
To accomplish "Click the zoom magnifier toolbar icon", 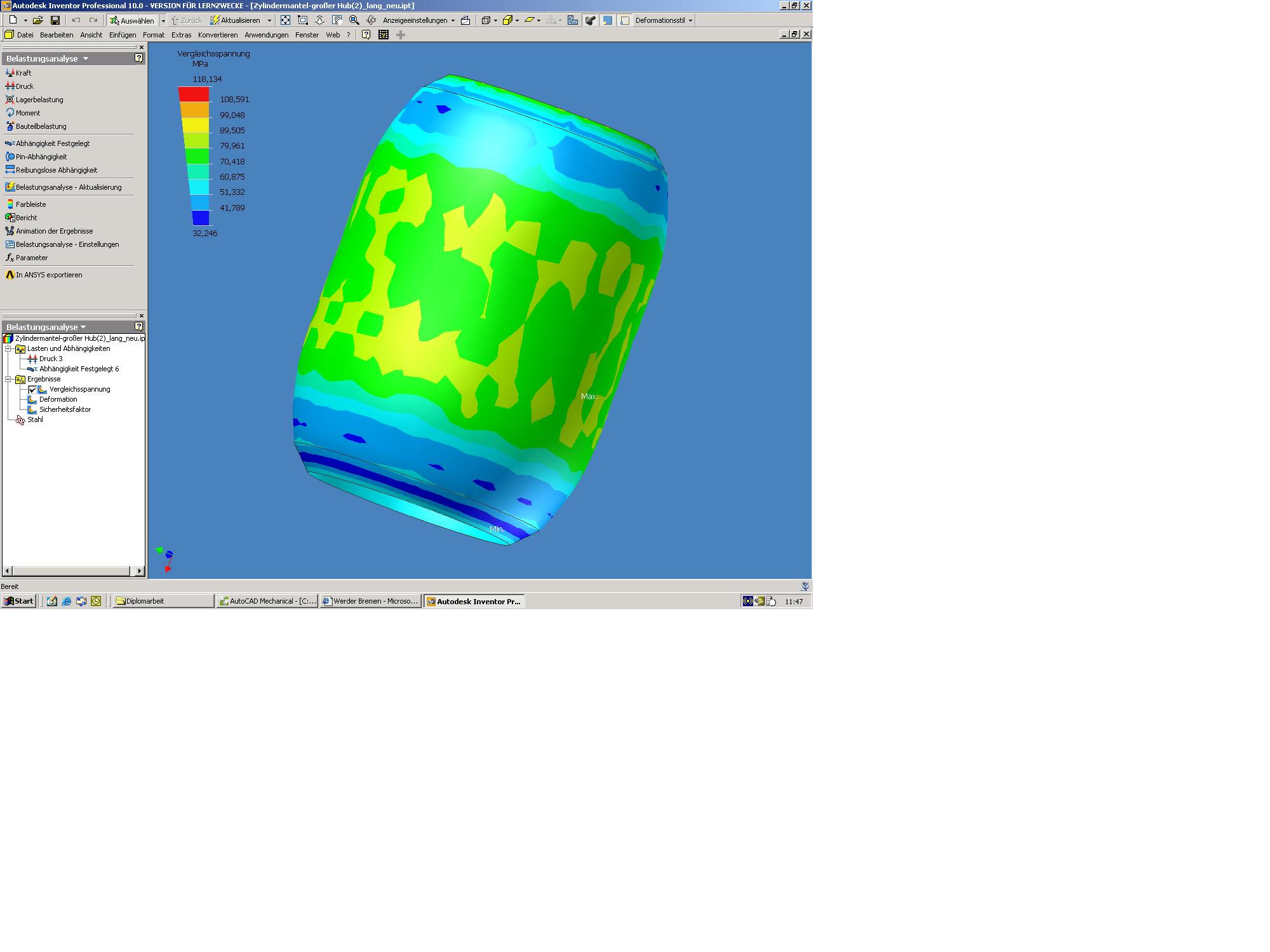I will 354,20.
